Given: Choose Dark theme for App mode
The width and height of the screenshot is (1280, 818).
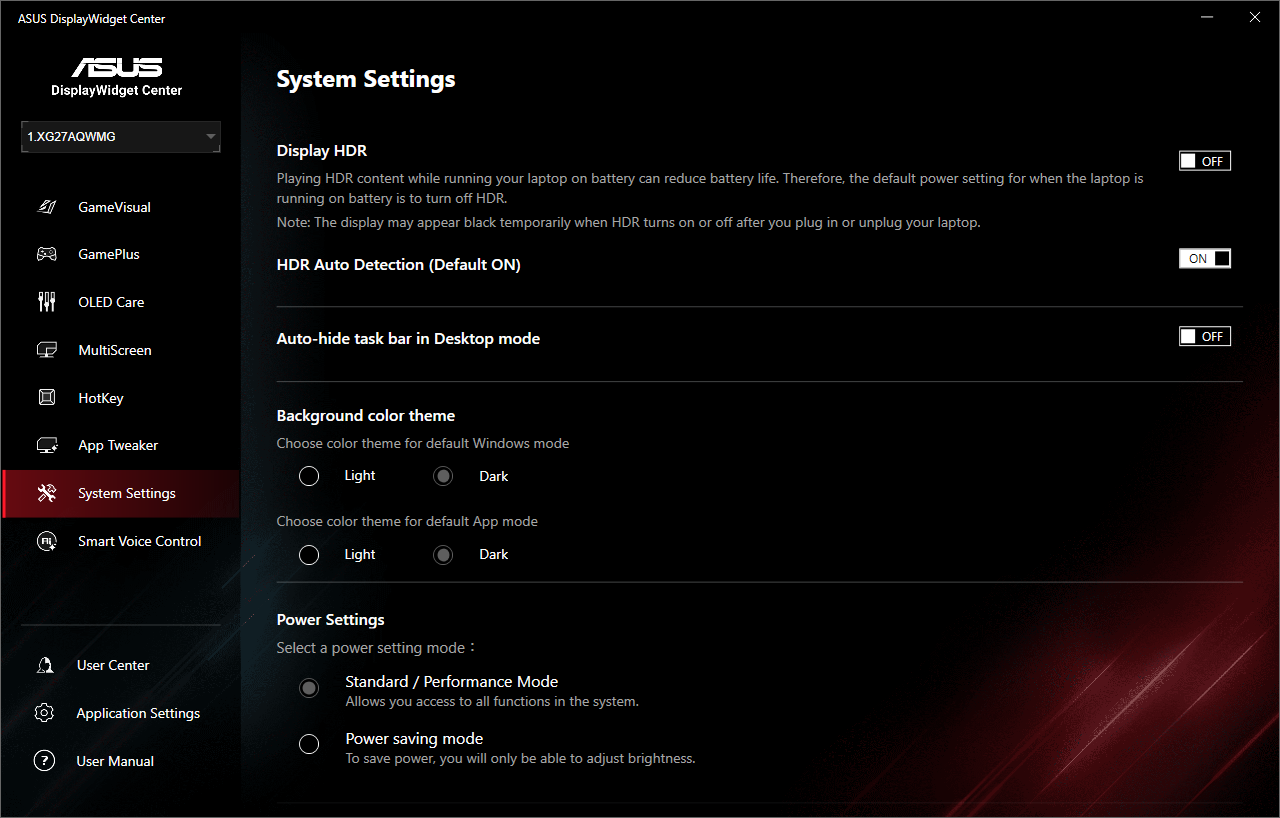Looking at the screenshot, I should click(x=443, y=554).
